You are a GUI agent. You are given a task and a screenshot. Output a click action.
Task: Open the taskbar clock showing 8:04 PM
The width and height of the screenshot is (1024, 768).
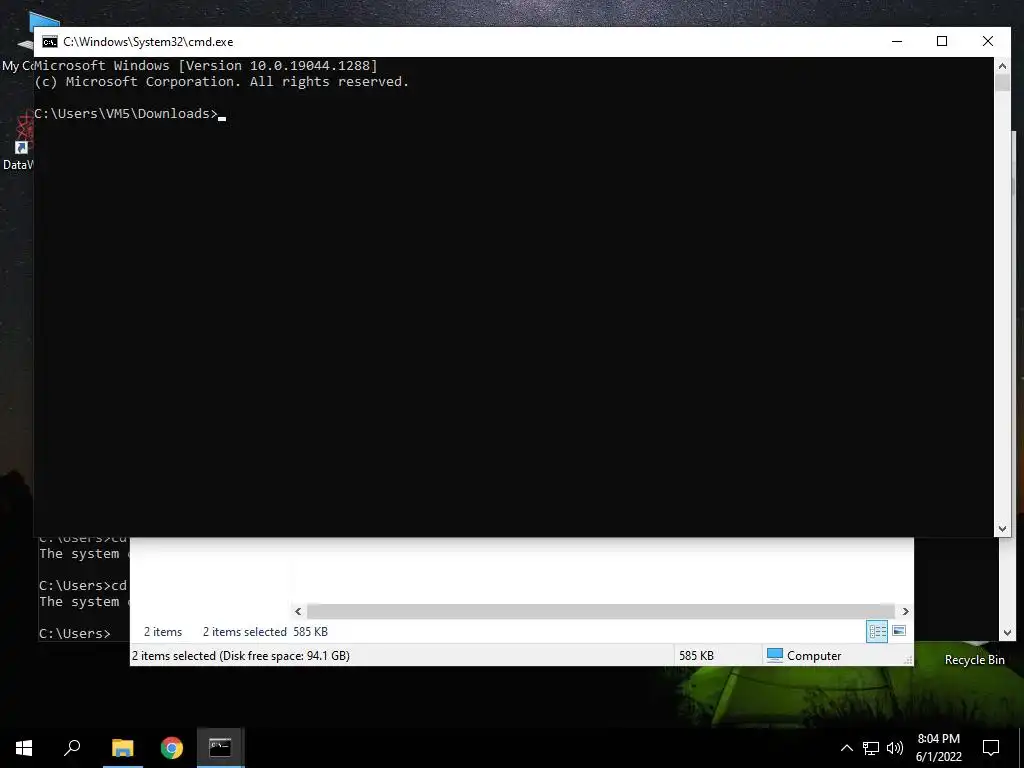938,748
